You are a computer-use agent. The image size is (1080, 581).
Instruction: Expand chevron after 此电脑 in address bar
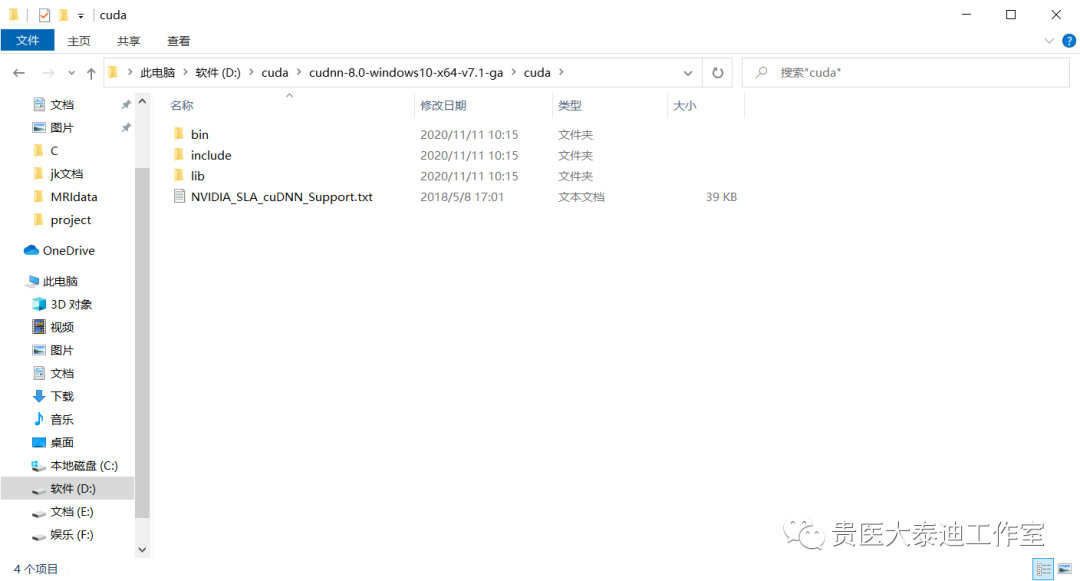pos(185,72)
